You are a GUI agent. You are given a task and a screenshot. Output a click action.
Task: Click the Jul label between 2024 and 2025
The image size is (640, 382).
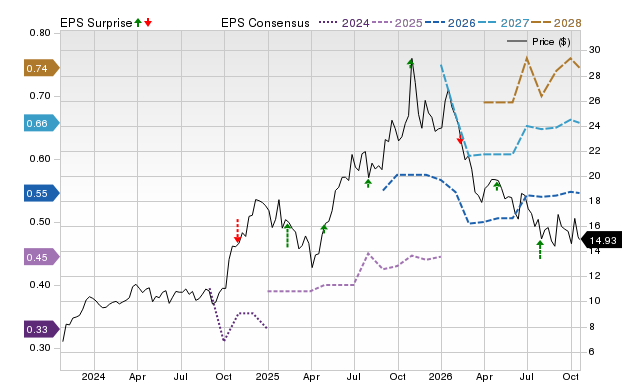pos(181,376)
